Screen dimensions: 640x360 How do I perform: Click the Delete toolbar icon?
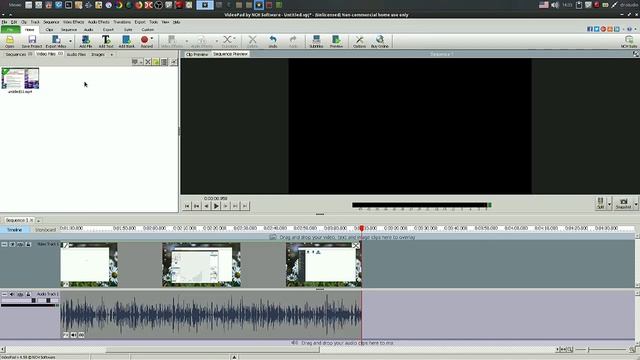(253, 41)
